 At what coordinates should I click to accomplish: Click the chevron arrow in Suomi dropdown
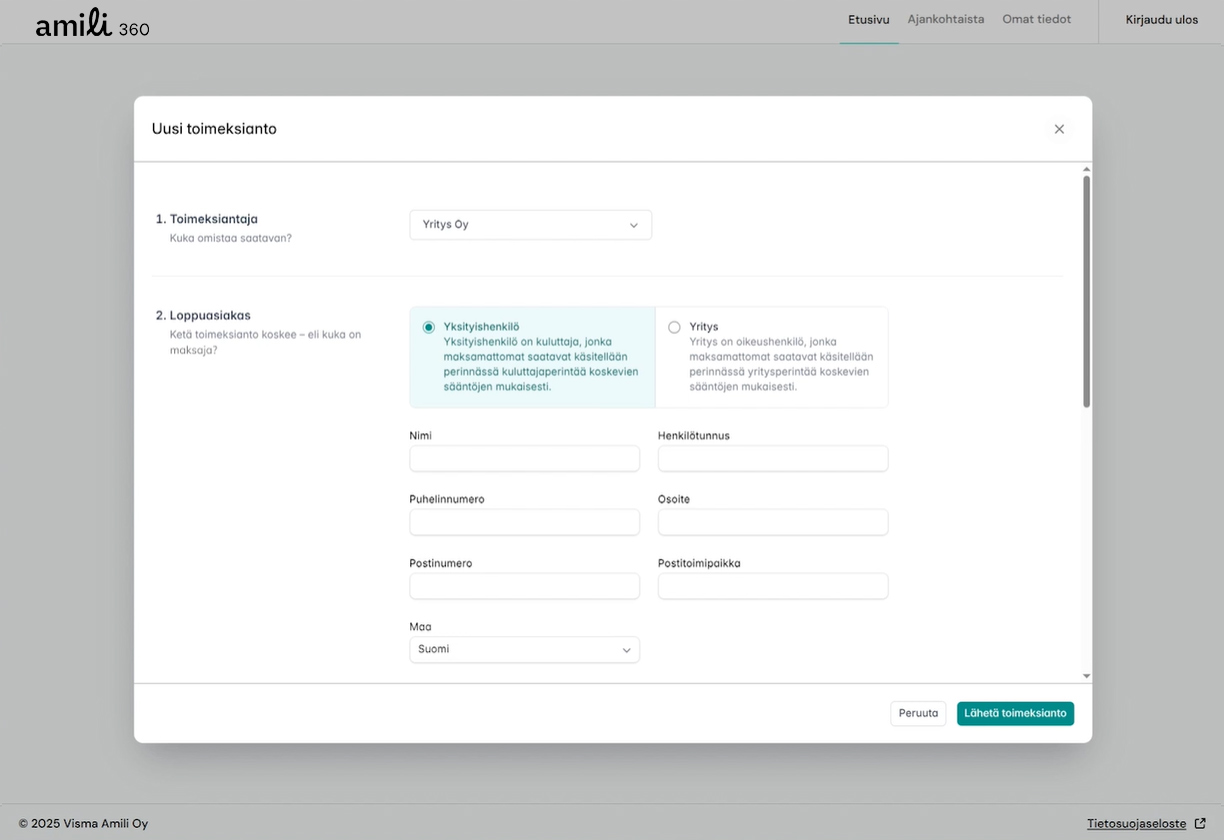626,650
